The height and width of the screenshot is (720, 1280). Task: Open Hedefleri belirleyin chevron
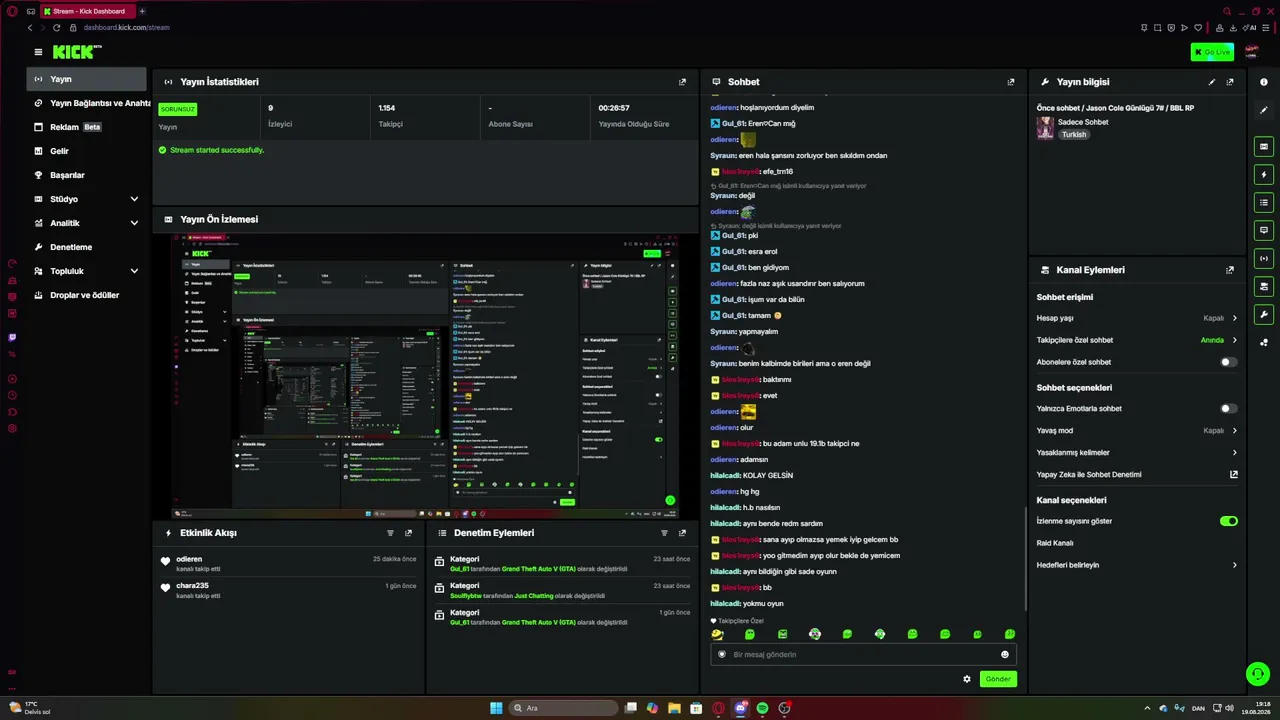coord(1234,565)
